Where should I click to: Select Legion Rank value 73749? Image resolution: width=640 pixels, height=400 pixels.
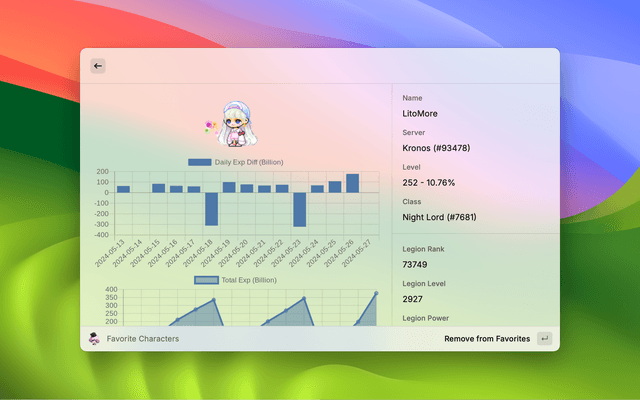[x=416, y=265]
